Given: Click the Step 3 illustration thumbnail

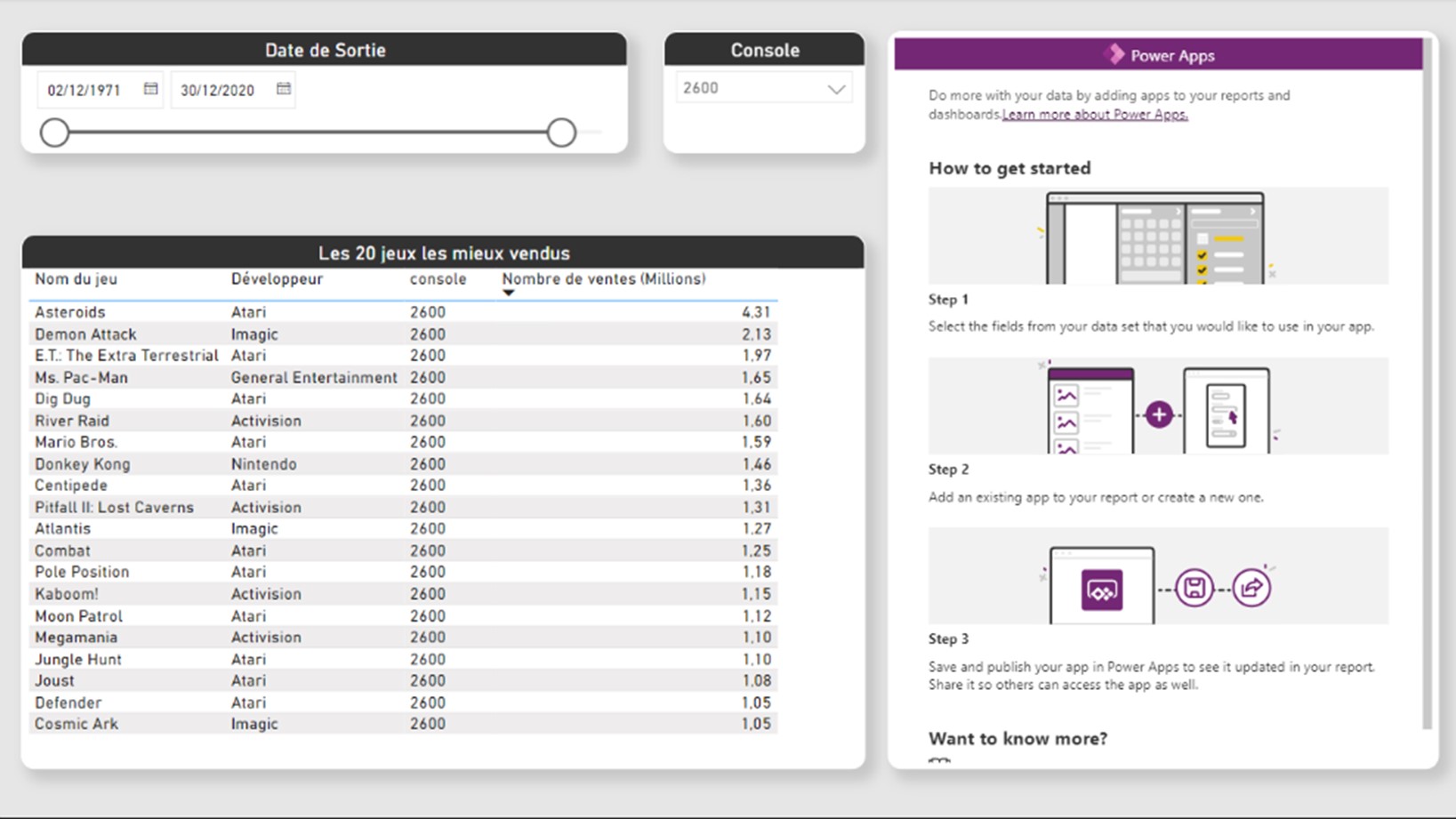Looking at the screenshot, I should (1158, 576).
